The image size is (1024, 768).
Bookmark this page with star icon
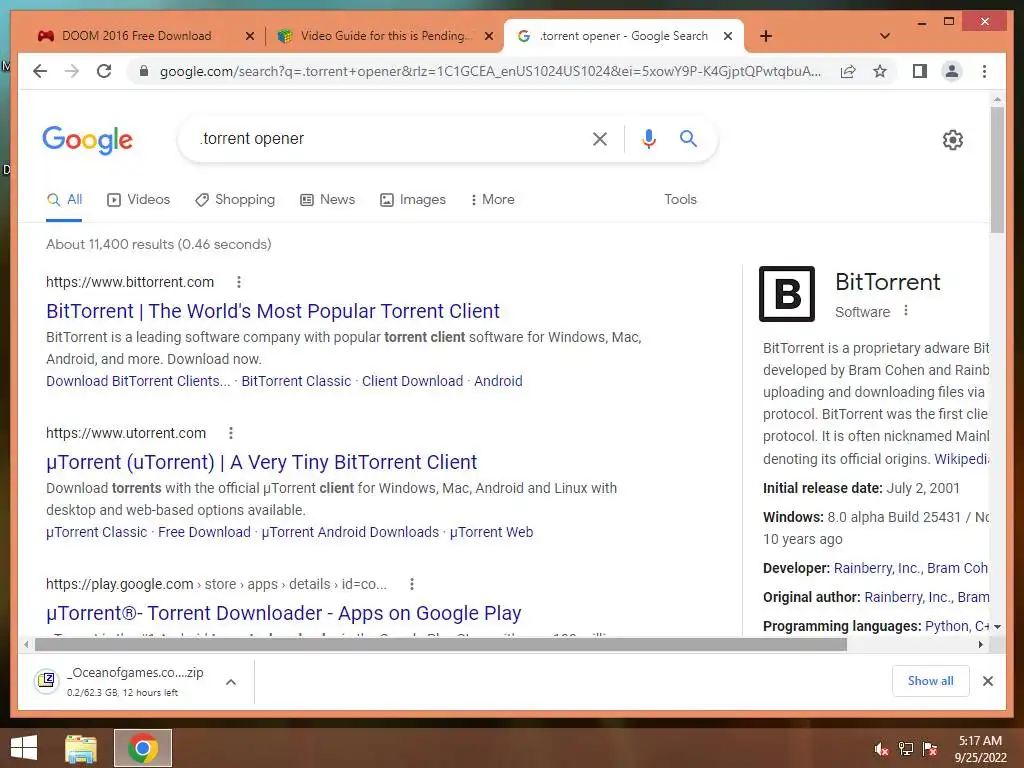click(880, 71)
